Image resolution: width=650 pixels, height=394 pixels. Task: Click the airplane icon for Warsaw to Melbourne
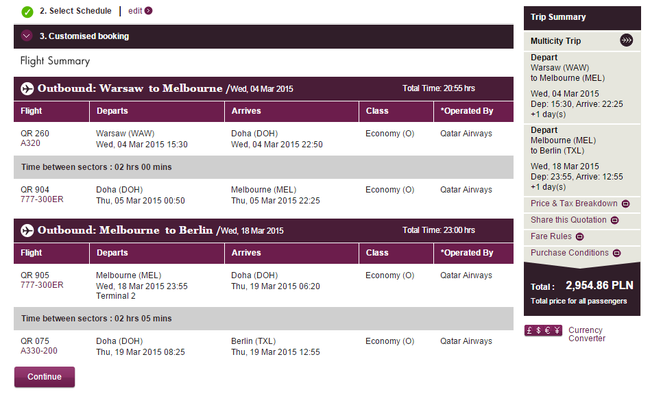(27, 88)
